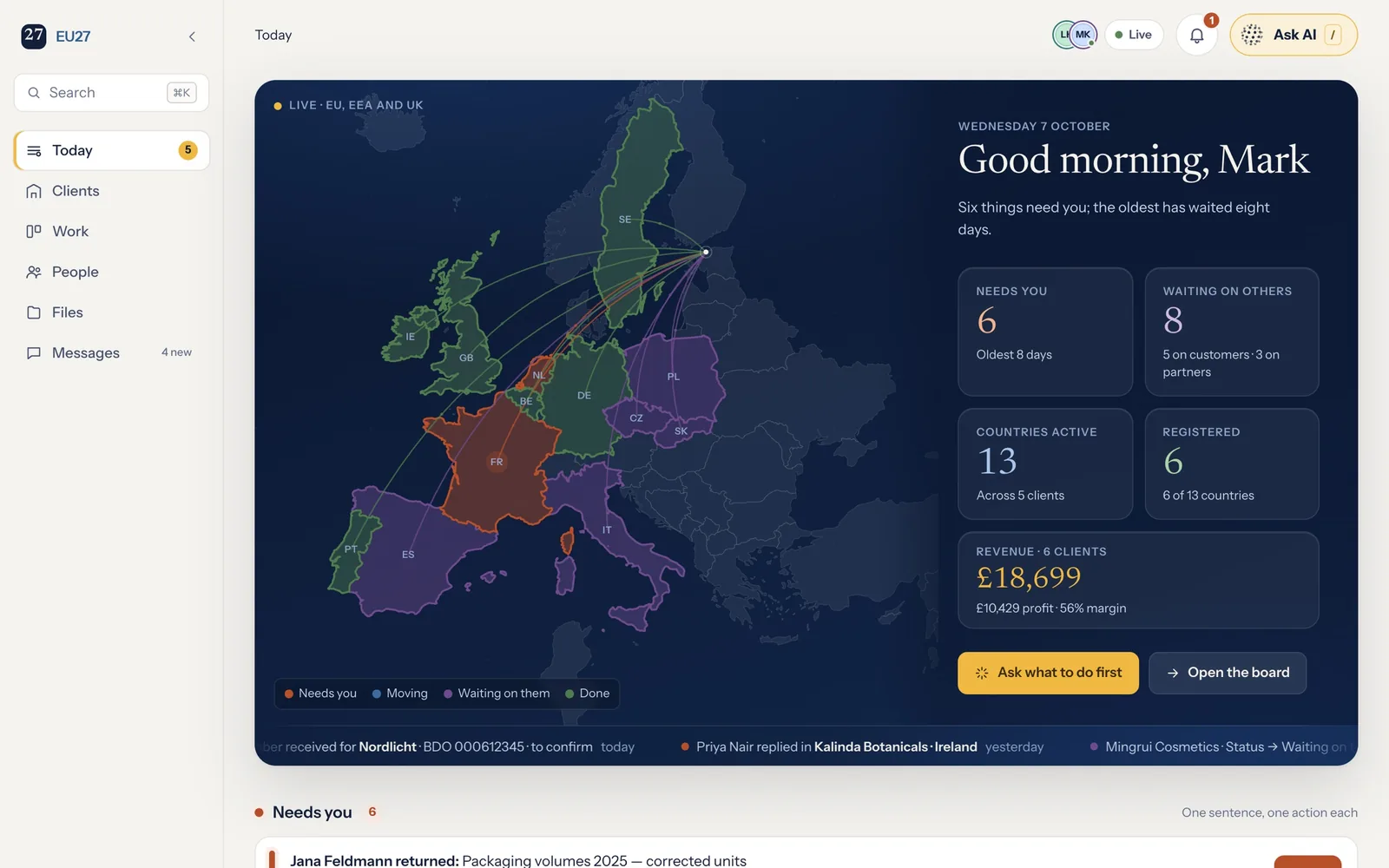Click the Work board icon
The width and height of the screenshot is (1389, 868).
[x=34, y=231]
